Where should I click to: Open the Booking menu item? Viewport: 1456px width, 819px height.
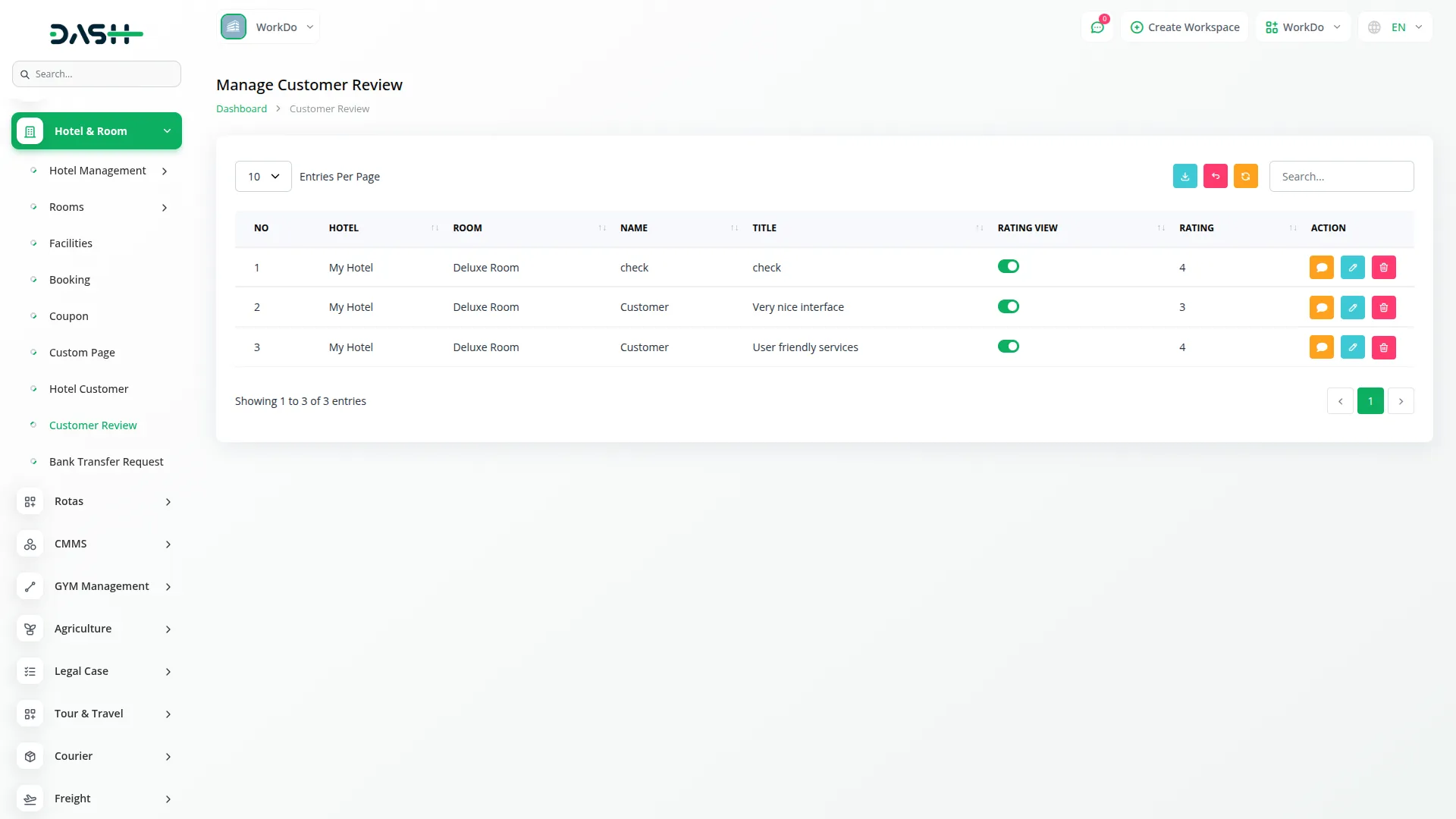tap(70, 280)
